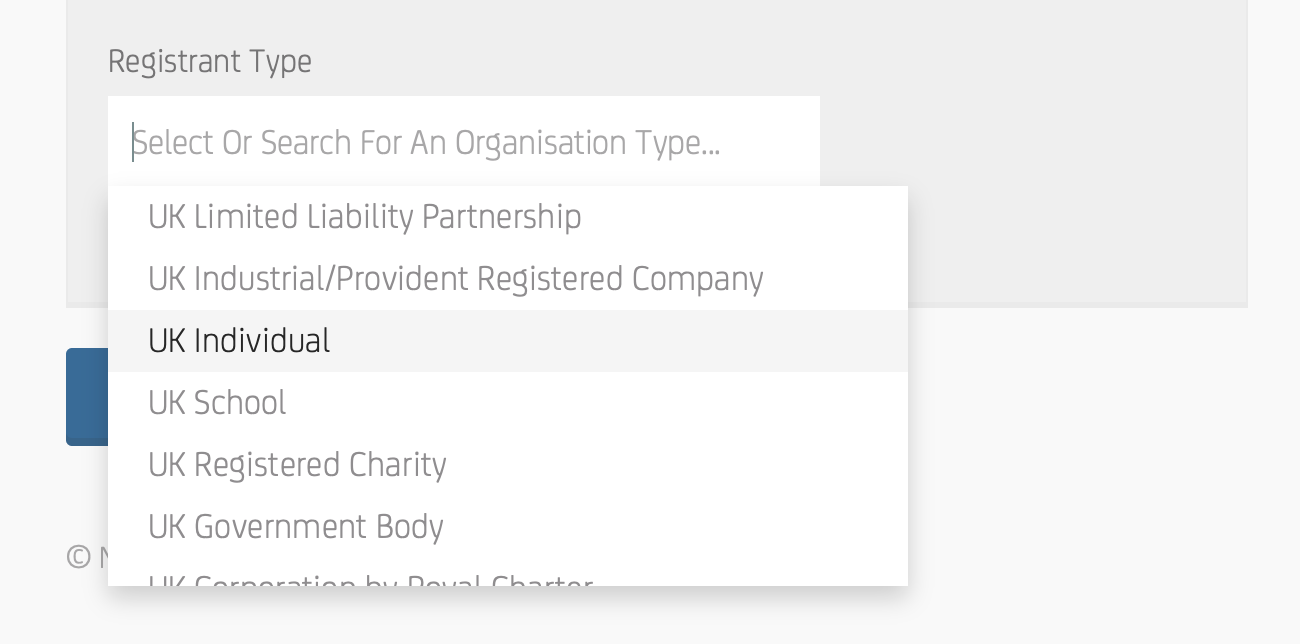Select UK Government Body
The height and width of the screenshot is (644, 1300).
pyautogui.click(x=296, y=526)
